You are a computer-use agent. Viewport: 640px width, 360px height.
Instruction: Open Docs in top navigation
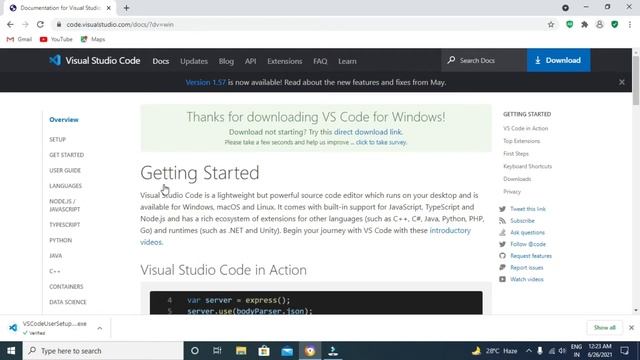[x=161, y=61]
